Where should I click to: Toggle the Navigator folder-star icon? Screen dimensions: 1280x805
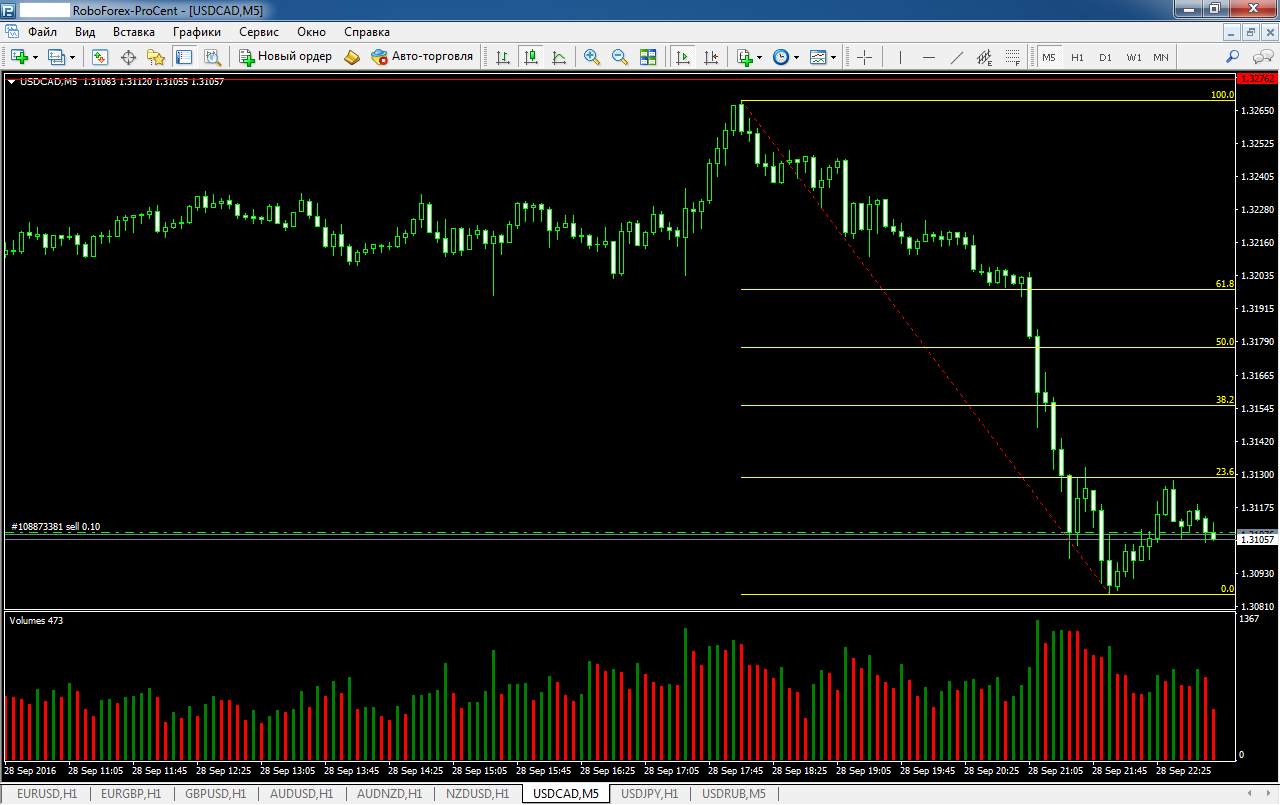click(156, 57)
